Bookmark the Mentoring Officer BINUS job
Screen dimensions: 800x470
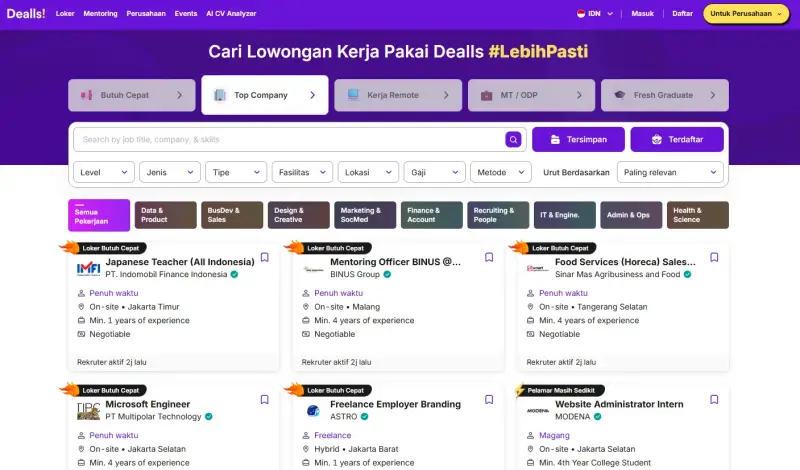tap(489, 257)
